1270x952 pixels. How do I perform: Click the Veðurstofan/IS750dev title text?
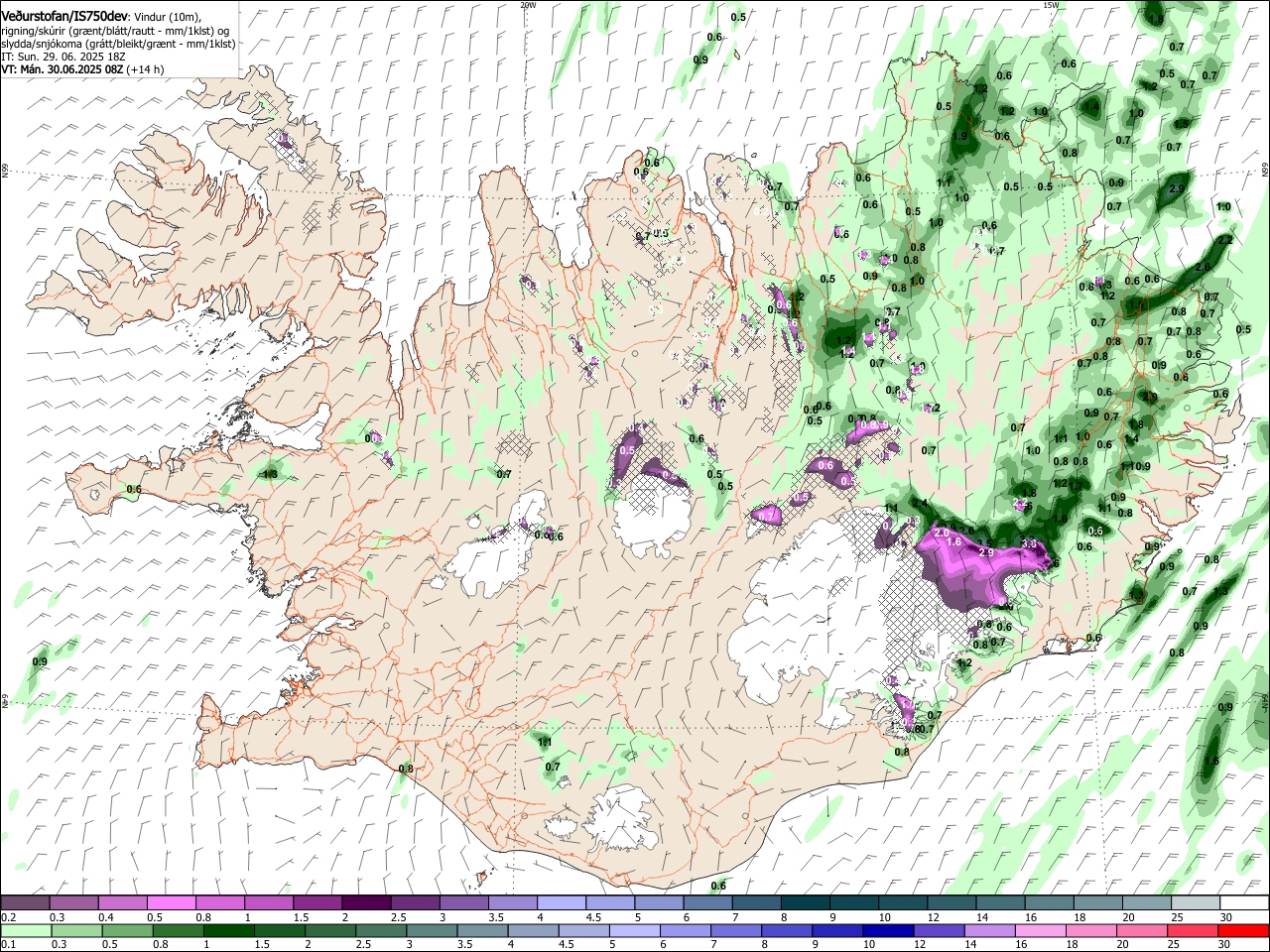coord(64,17)
